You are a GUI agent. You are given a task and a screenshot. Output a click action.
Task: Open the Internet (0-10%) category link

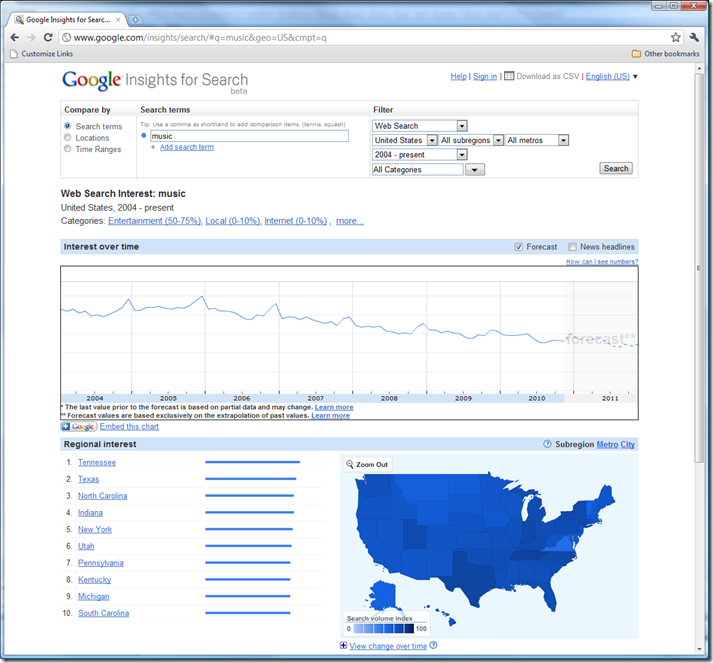click(296, 221)
